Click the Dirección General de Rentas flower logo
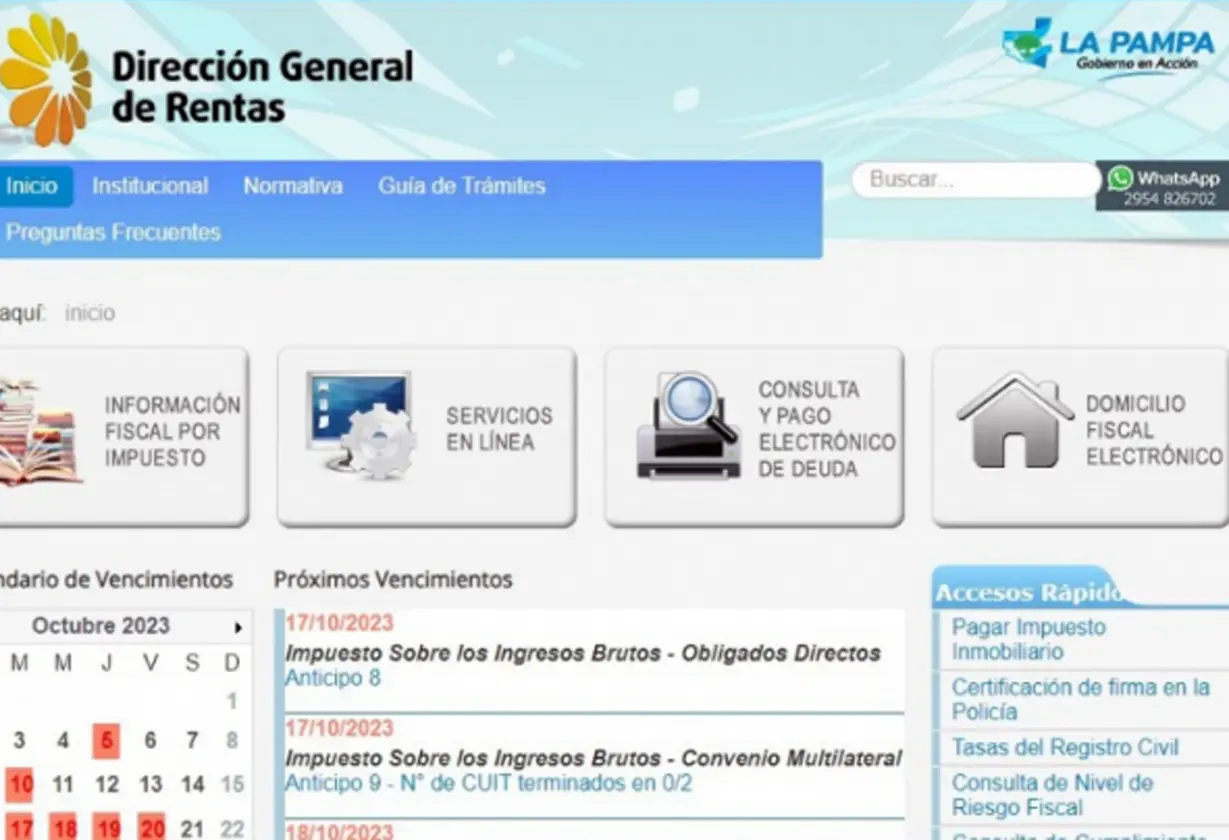This screenshot has width=1229, height=840. [x=45, y=80]
